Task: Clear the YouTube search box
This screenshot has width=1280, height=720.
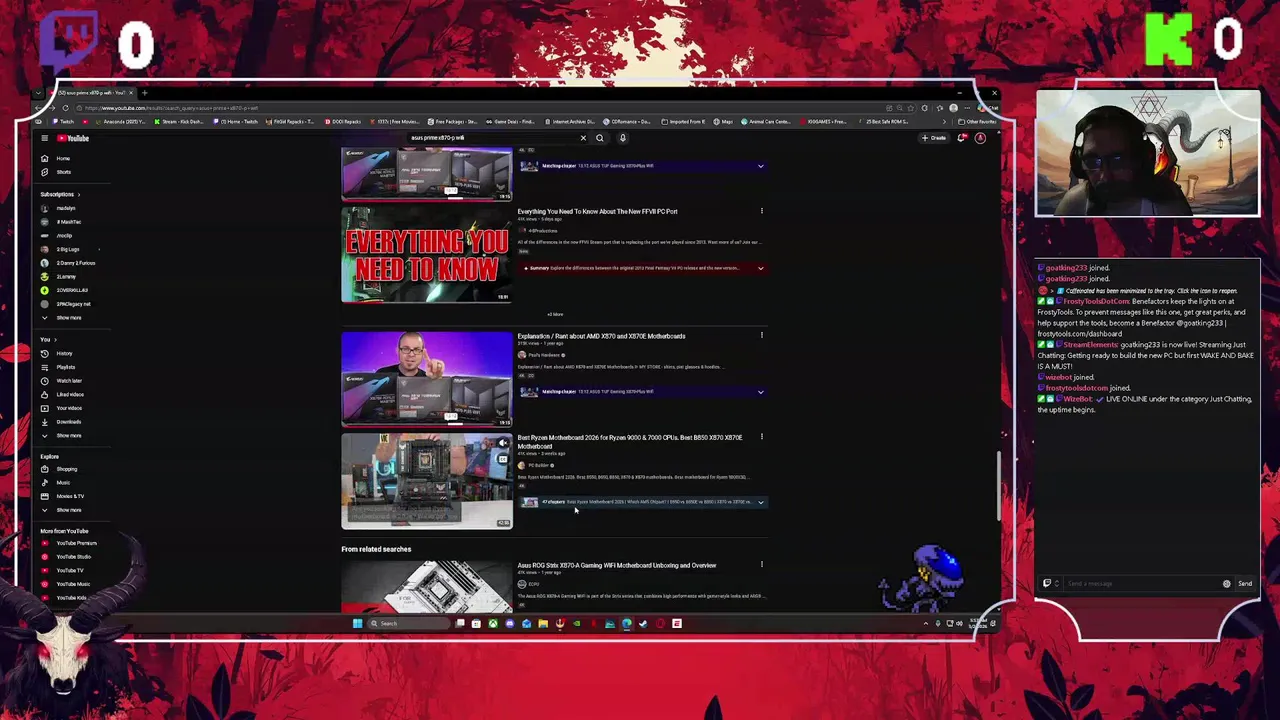Action: pyautogui.click(x=583, y=138)
